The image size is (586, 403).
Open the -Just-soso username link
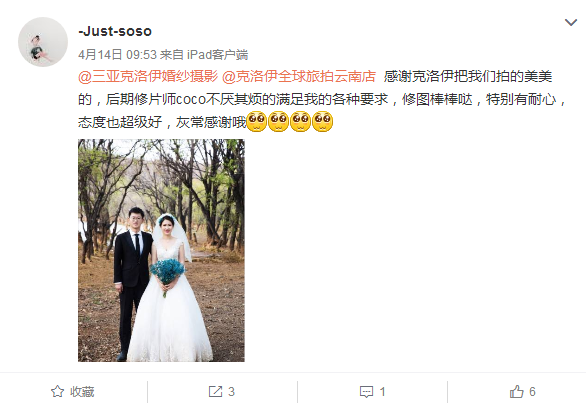click(115, 31)
